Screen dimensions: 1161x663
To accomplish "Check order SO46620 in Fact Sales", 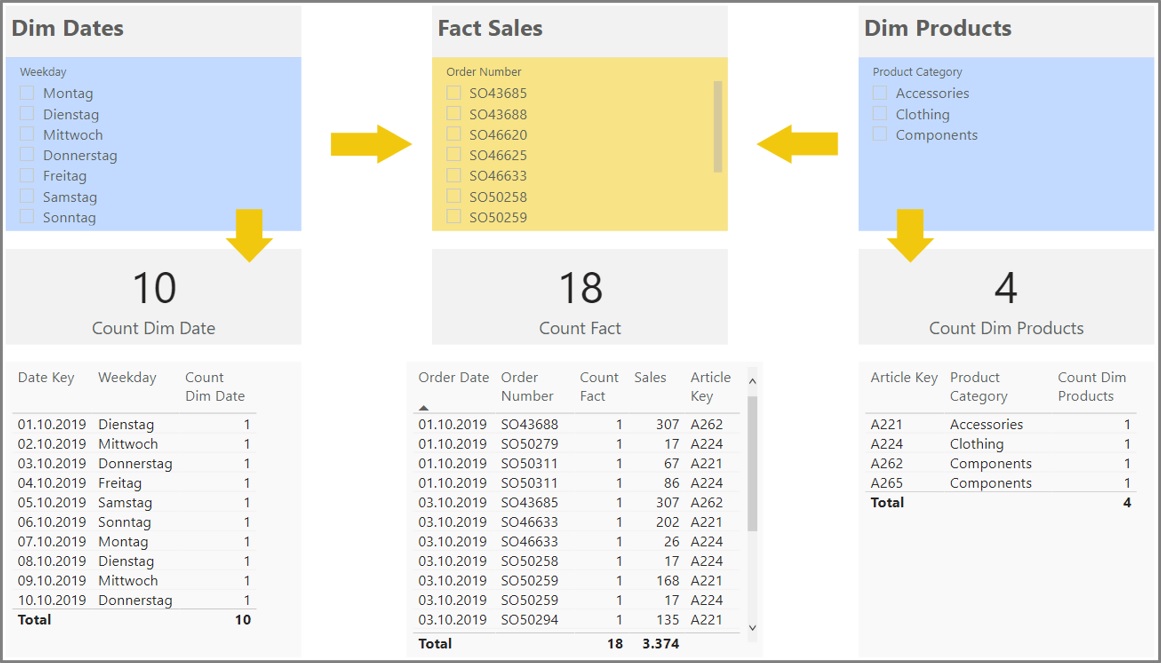I will pos(454,134).
